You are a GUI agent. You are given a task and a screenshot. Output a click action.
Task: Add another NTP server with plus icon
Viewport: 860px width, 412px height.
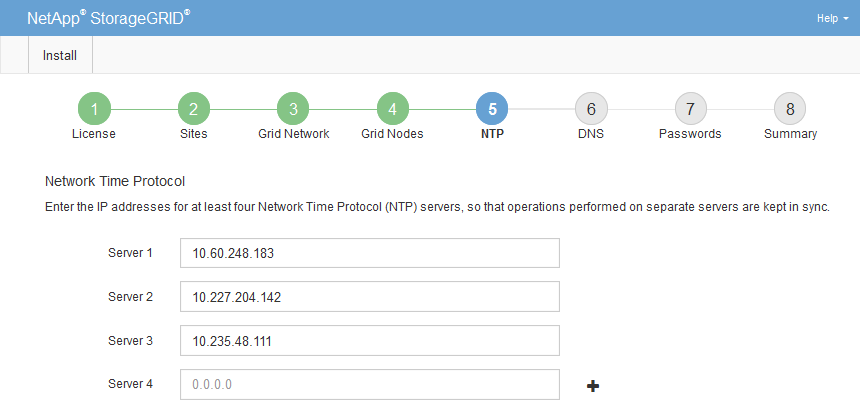(593, 385)
